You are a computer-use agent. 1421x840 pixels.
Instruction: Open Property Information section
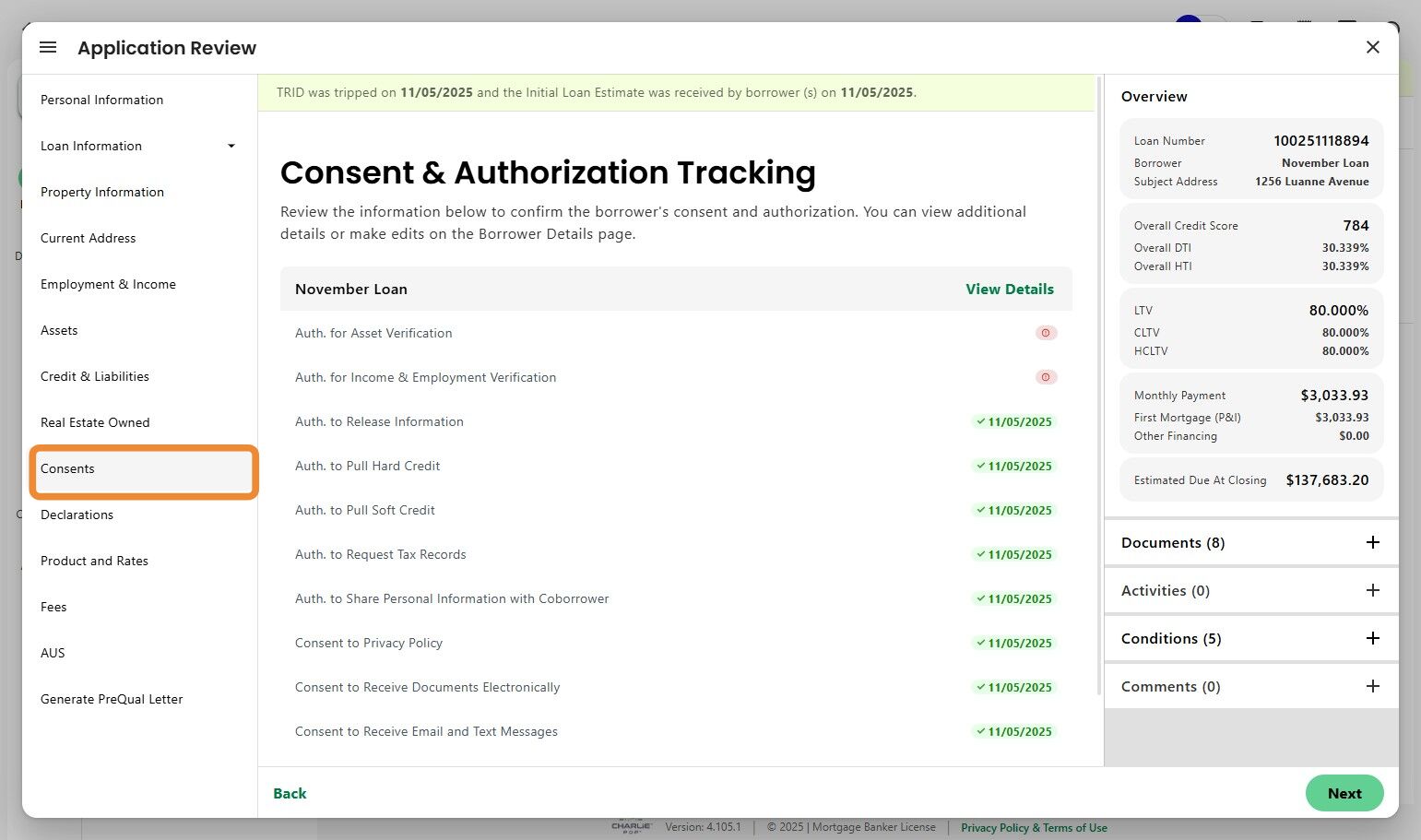point(102,192)
